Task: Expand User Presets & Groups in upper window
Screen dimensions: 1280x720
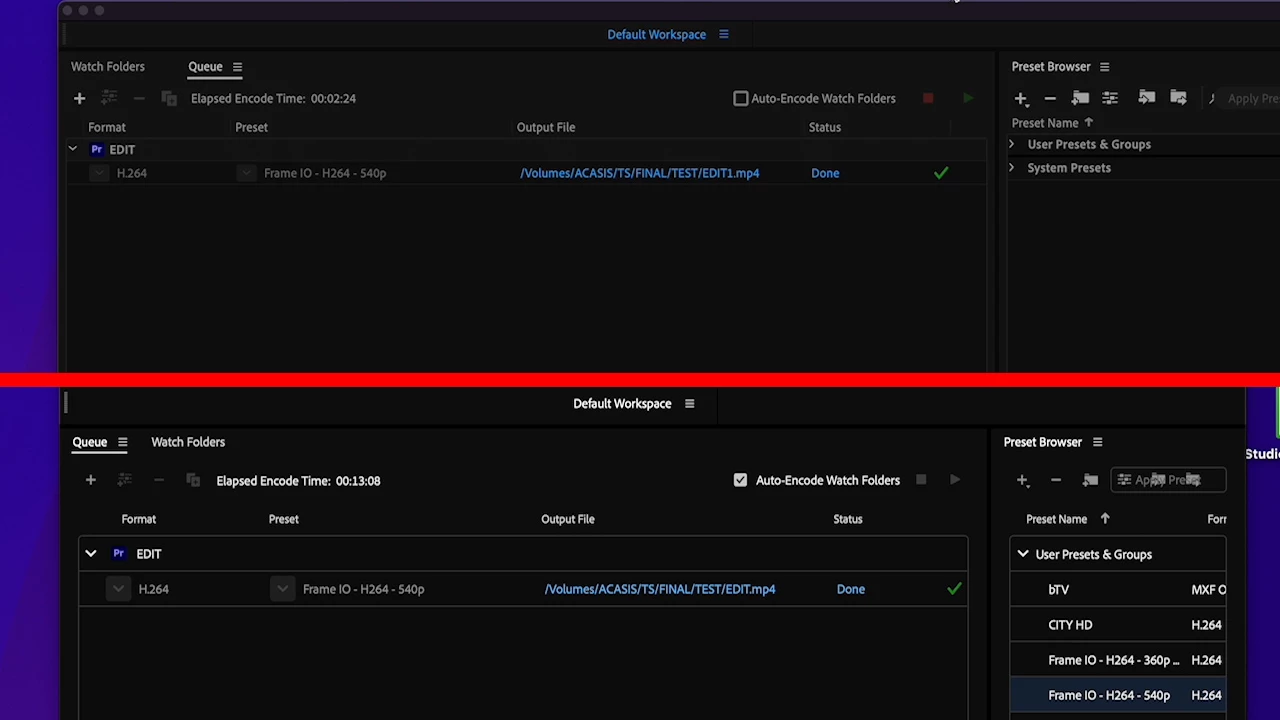Action: (1011, 144)
